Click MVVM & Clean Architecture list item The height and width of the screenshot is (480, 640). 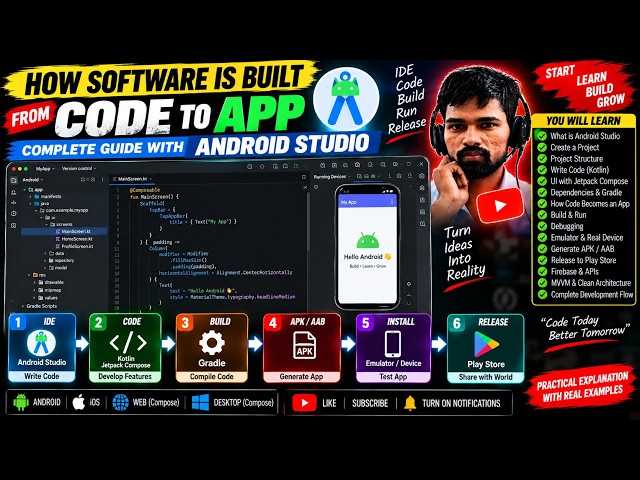[x=591, y=283]
